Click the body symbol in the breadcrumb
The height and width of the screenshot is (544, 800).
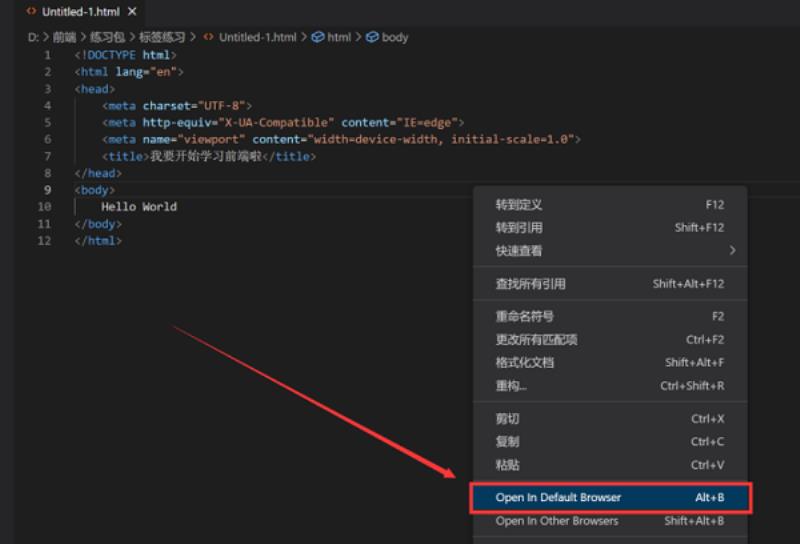pos(388,37)
